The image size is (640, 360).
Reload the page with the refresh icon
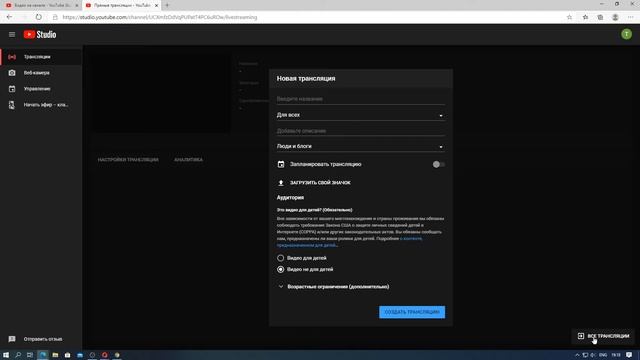pyautogui.click(x=38, y=17)
